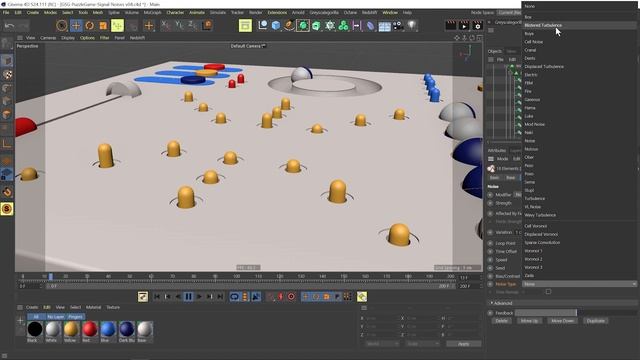Open viewport Filter menu
This screenshot has width=640, height=360.
tap(104, 38)
